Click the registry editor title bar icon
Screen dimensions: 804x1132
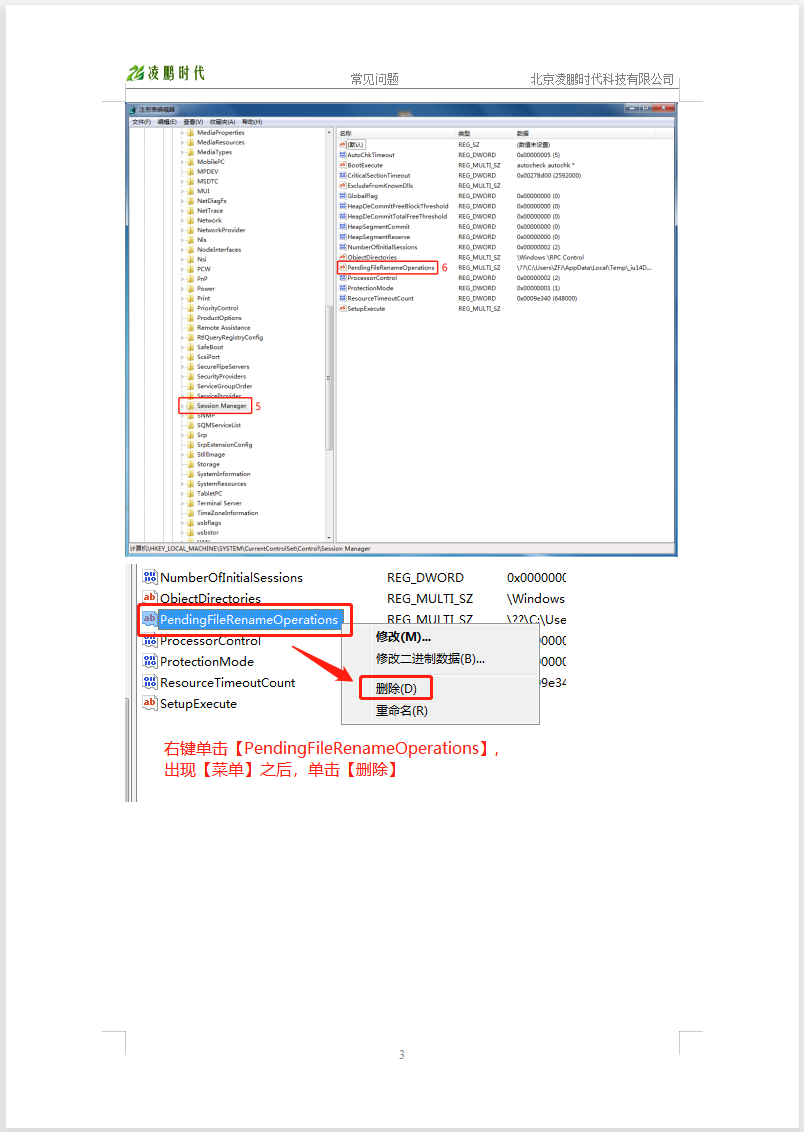pos(134,110)
